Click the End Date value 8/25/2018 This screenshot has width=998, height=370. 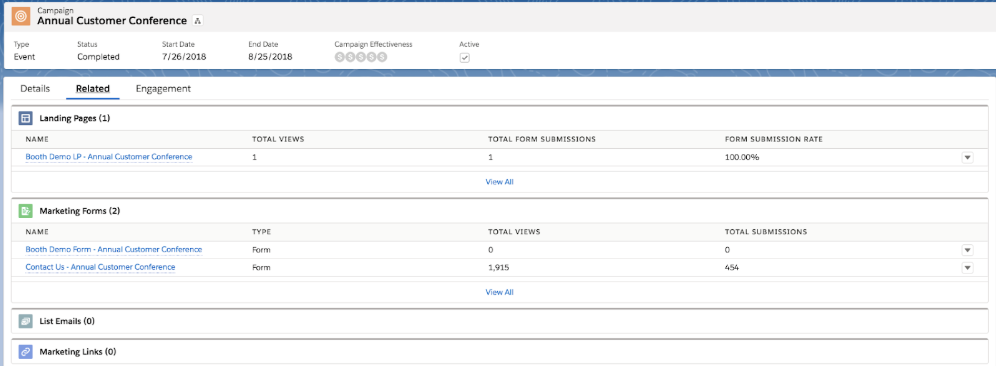click(x=270, y=57)
